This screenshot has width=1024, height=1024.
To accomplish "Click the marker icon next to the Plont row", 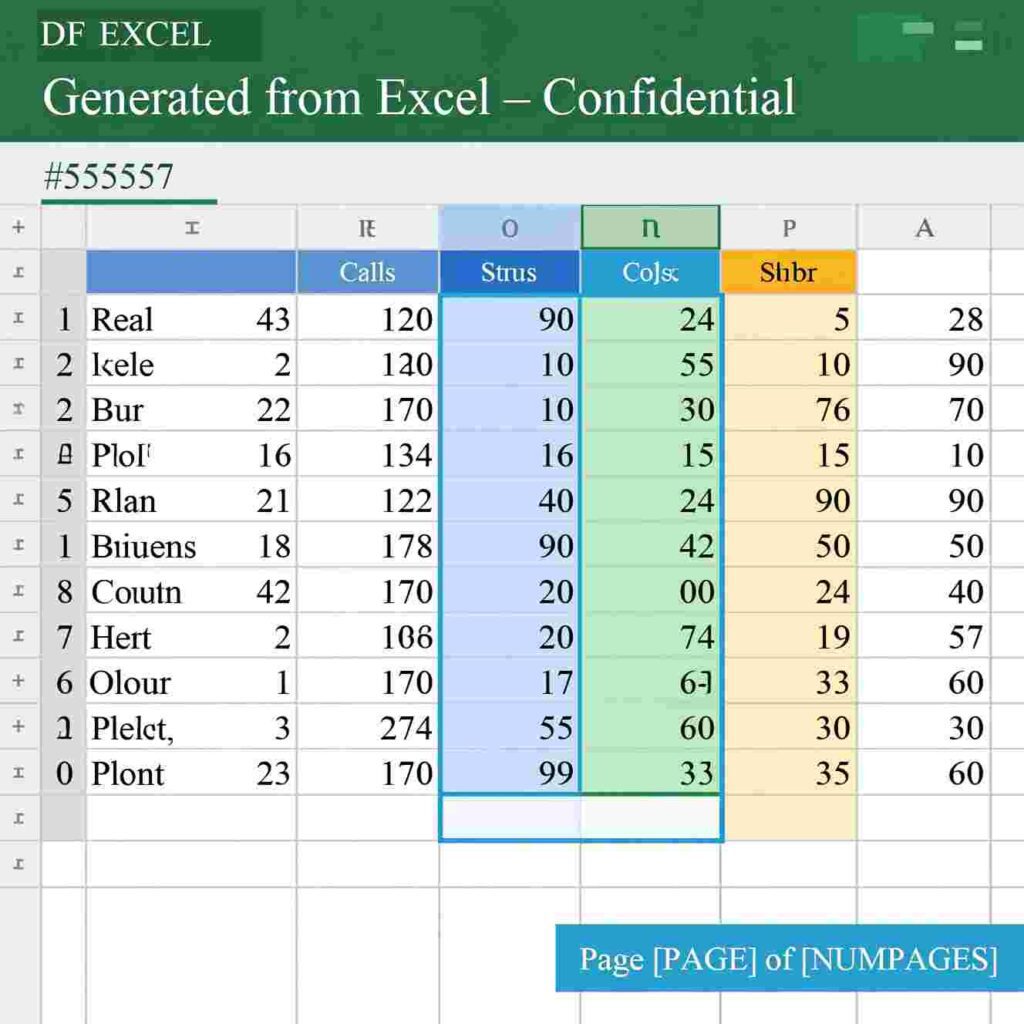I will [20, 774].
